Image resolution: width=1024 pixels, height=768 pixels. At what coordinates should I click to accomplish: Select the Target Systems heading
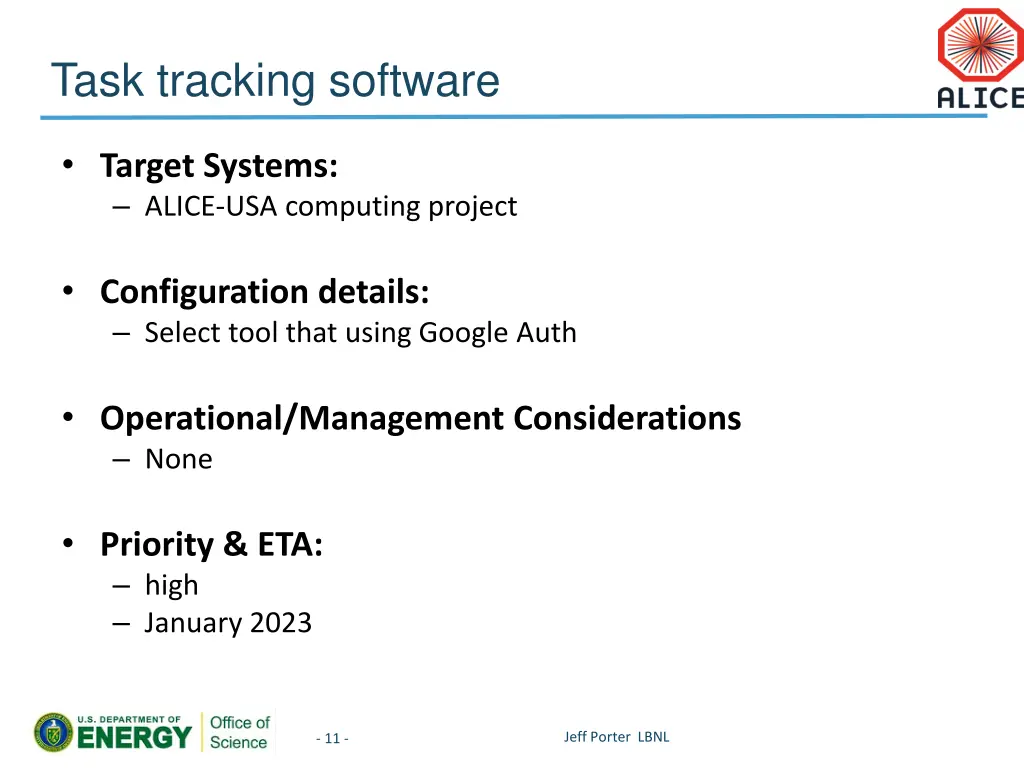point(218,165)
